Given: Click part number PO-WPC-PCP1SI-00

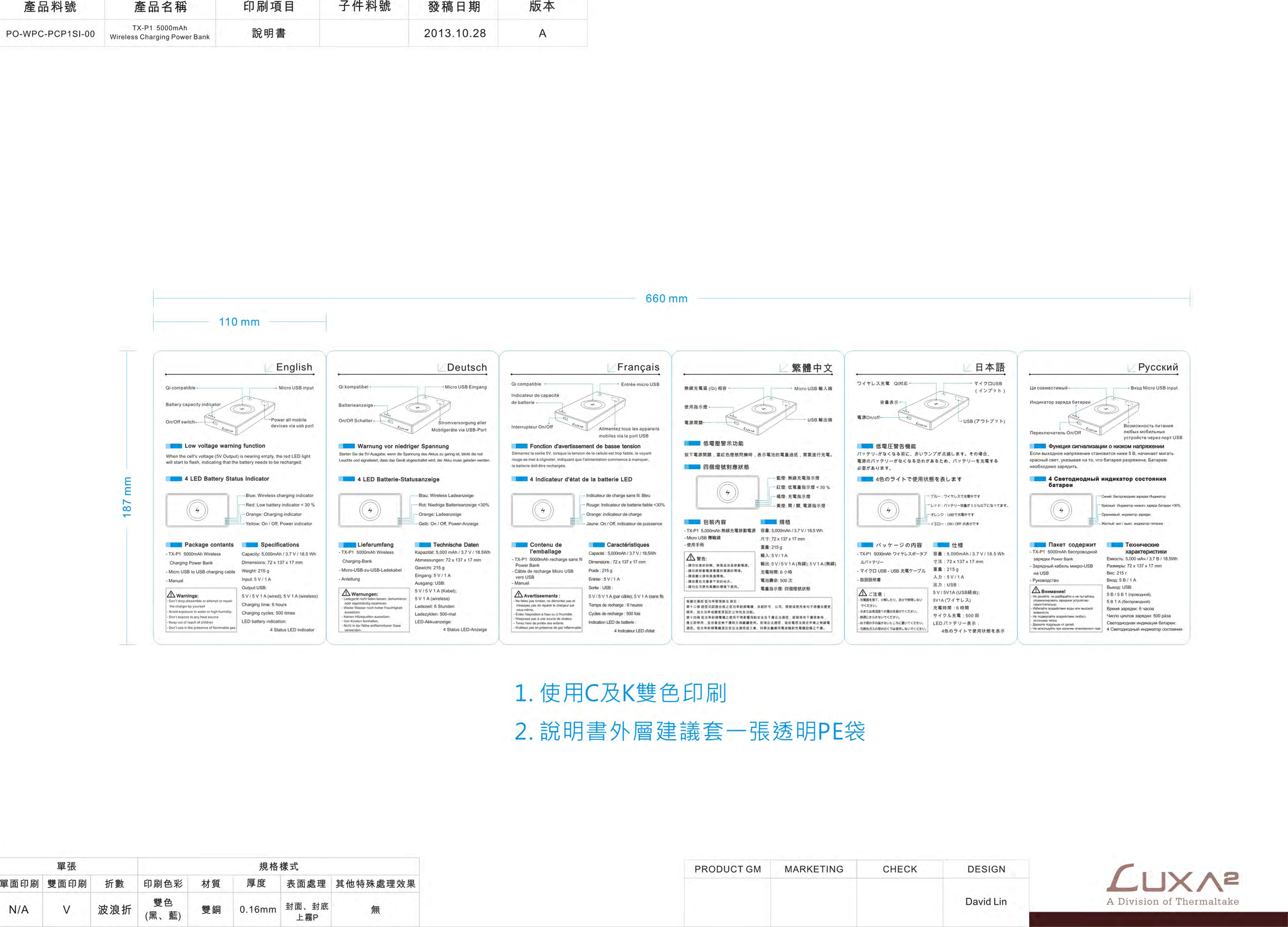Looking at the screenshot, I should (51, 34).
